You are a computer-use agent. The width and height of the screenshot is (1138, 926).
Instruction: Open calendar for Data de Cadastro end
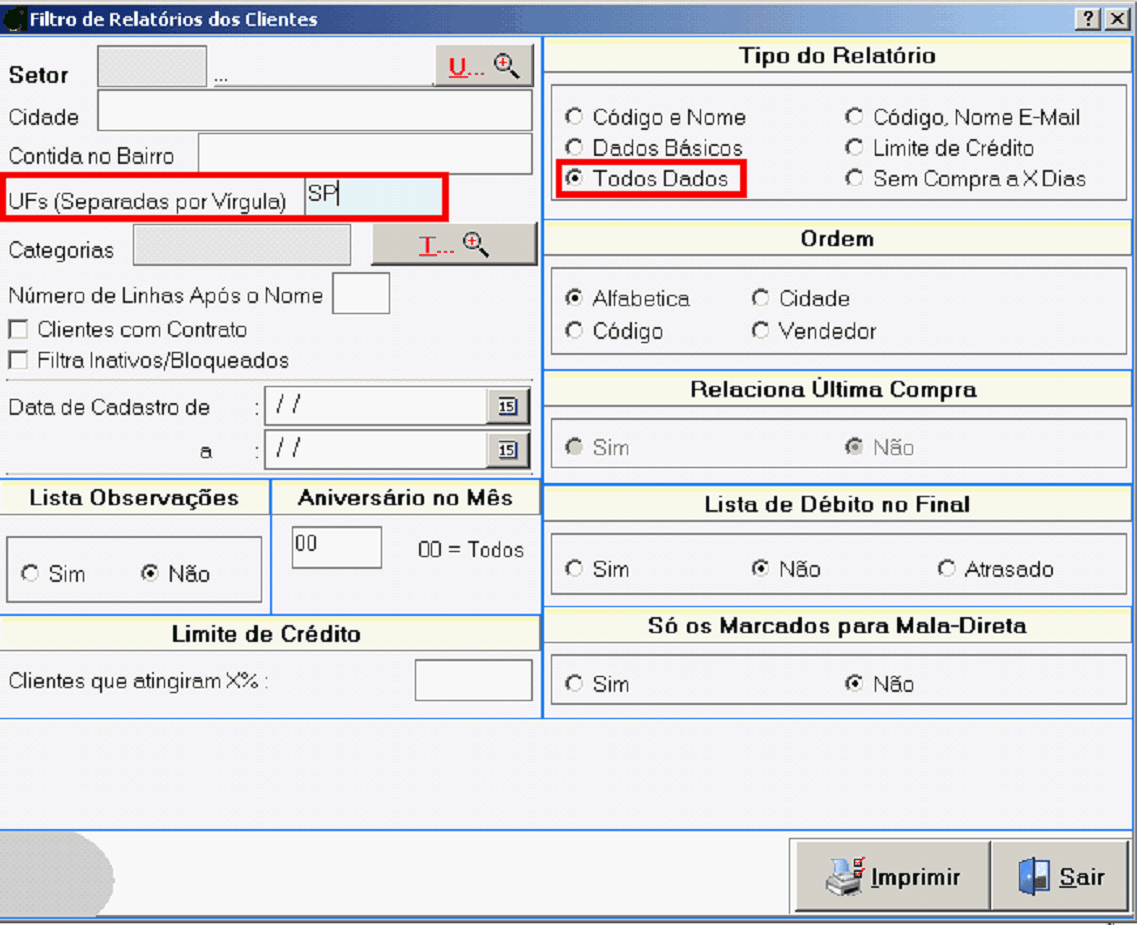pos(508,450)
